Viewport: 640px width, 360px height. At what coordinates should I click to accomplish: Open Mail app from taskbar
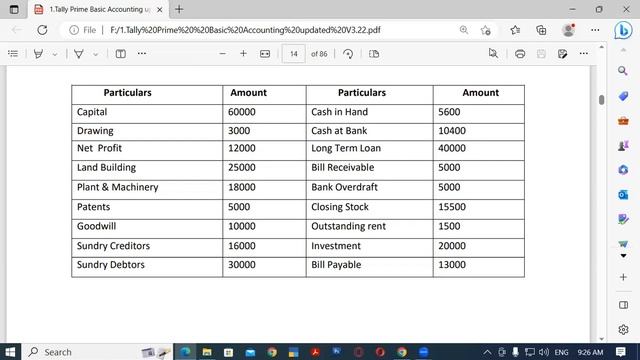coord(250,352)
